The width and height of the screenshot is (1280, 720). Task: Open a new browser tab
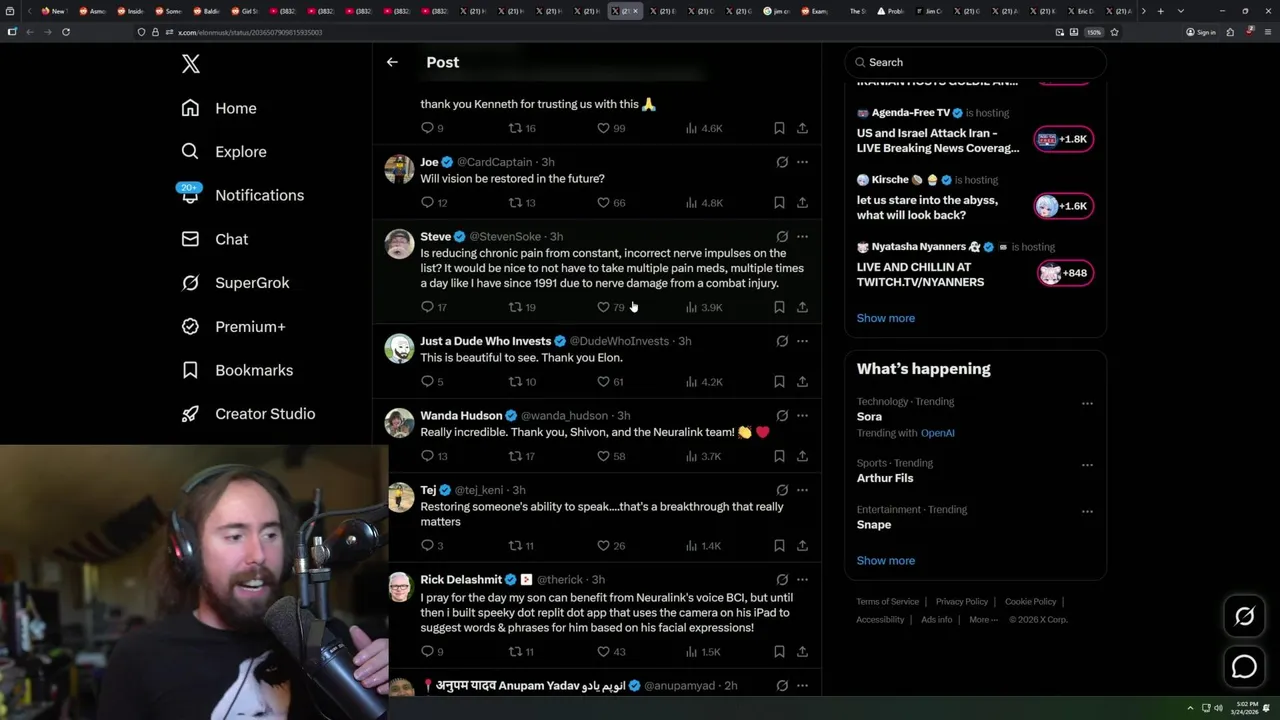tap(1160, 11)
